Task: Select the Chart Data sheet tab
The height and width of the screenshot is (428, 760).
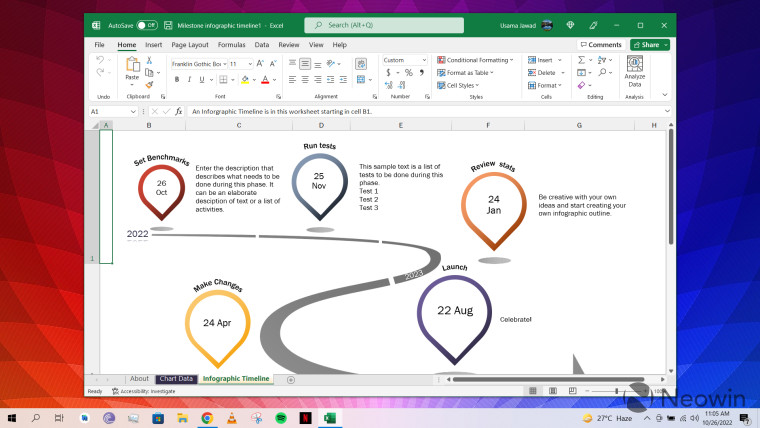Action: (x=176, y=379)
